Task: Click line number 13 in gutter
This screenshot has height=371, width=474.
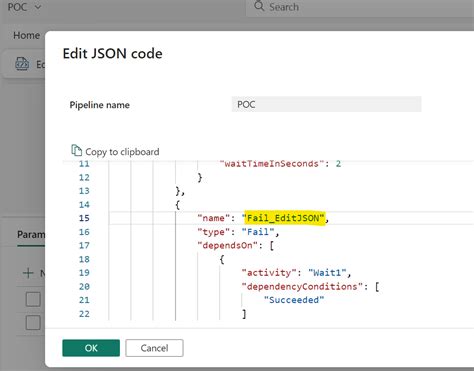Action: (84, 191)
